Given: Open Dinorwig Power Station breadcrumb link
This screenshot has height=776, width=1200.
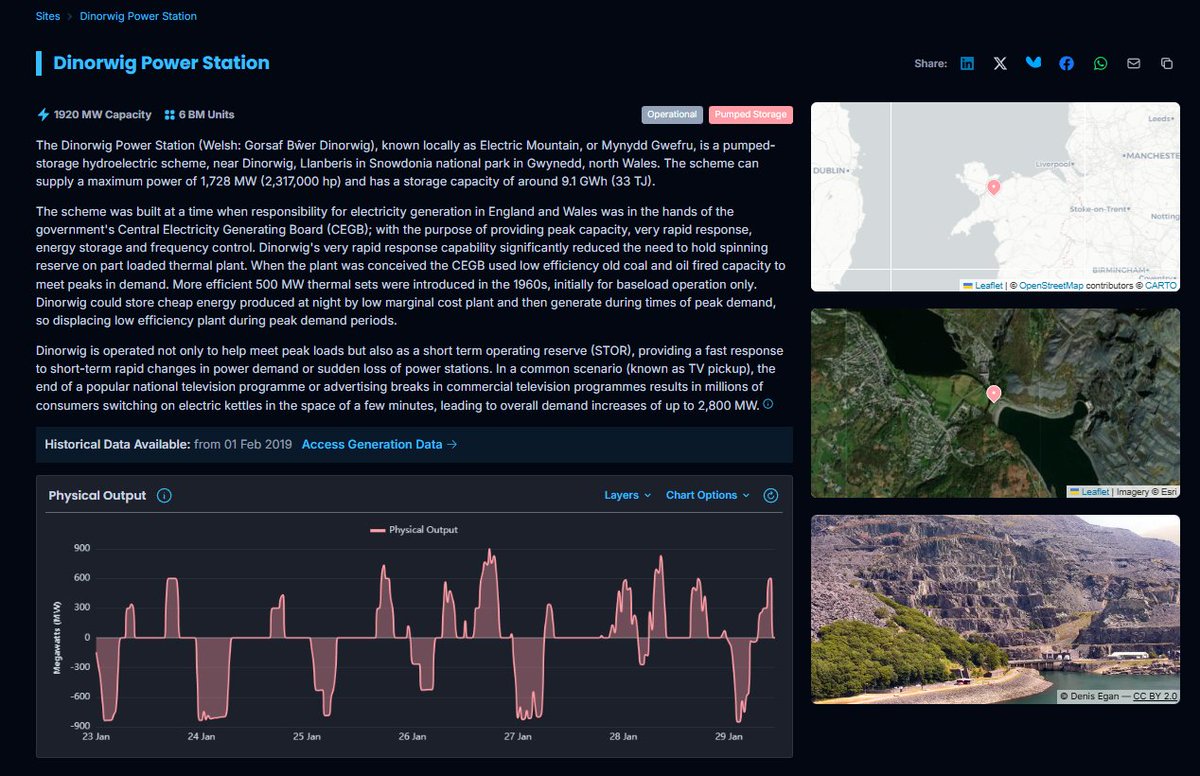Looking at the screenshot, I should (x=138, y=16).
